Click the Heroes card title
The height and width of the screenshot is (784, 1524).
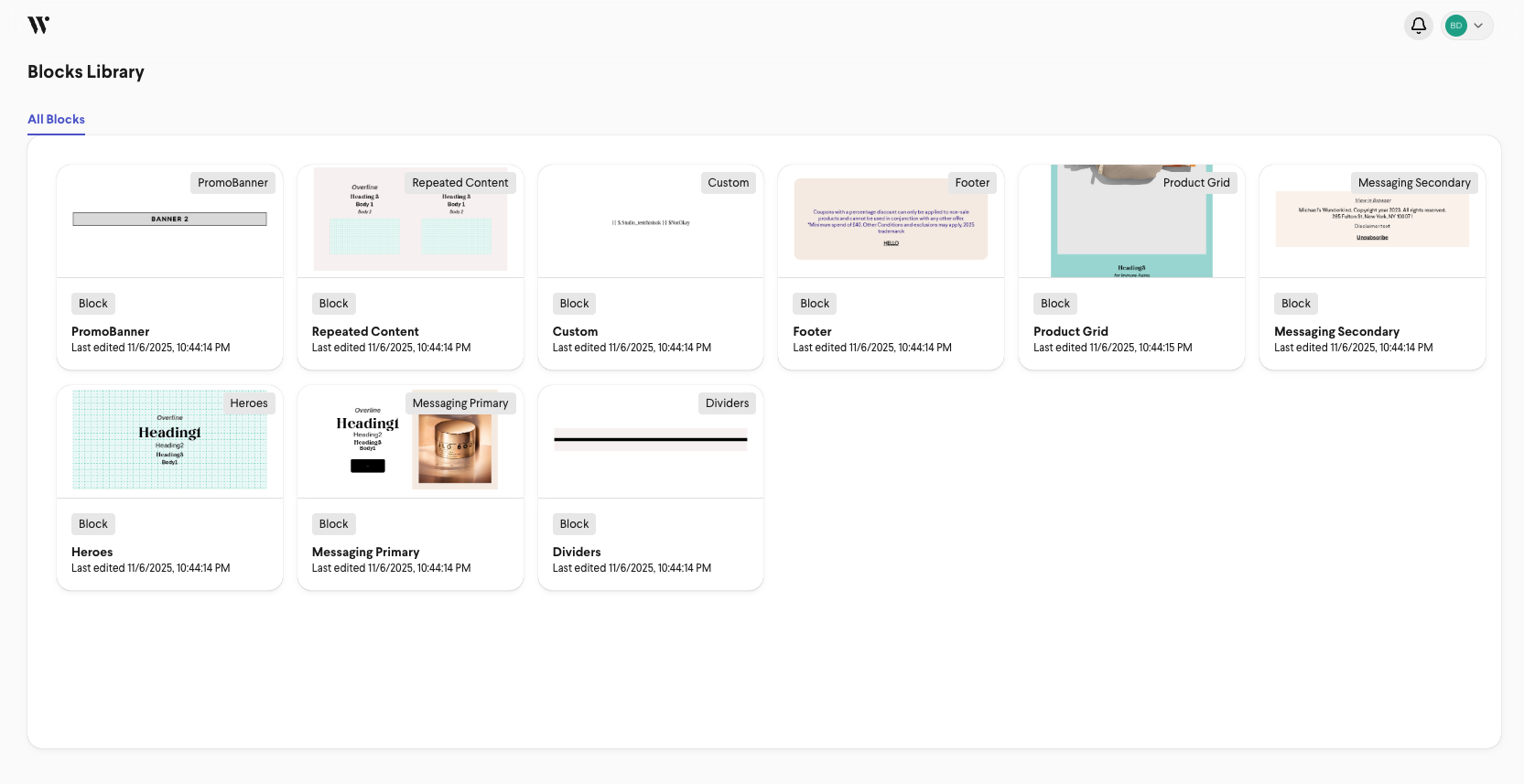92,552
